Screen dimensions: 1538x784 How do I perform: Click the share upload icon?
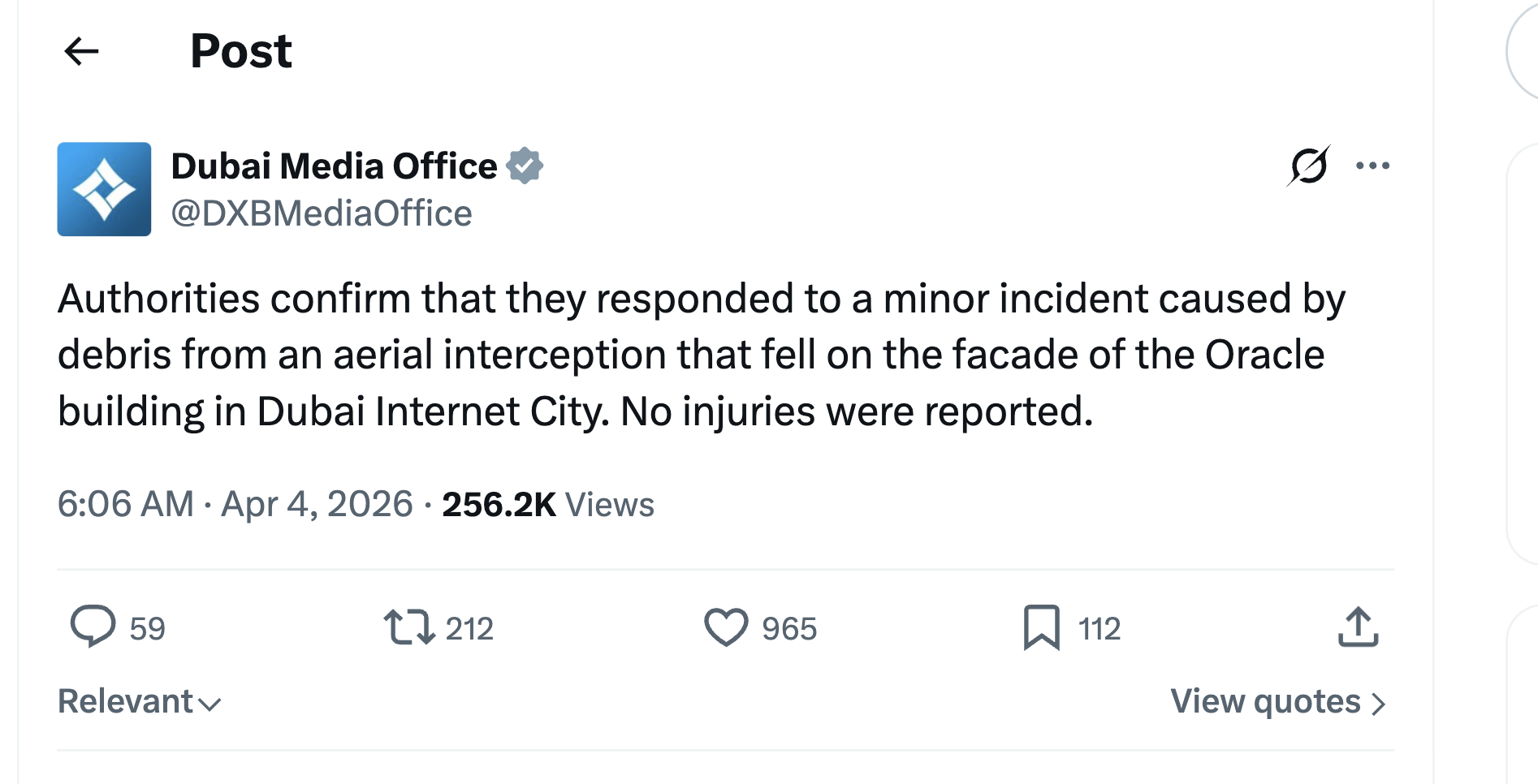(x=1358, y=627)
